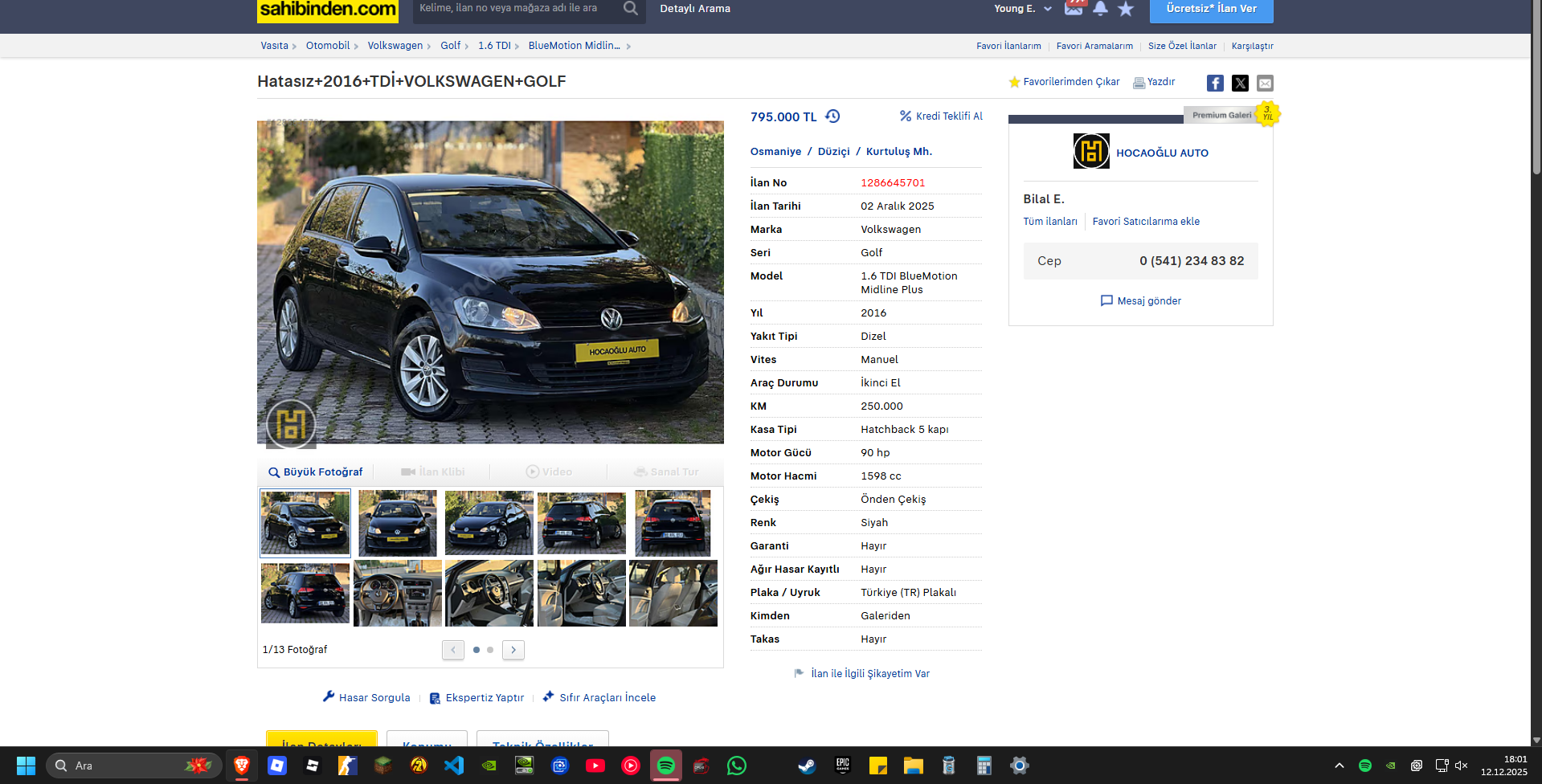
Task: Open the messages envelope icon in header
Action: point(1074,8)
